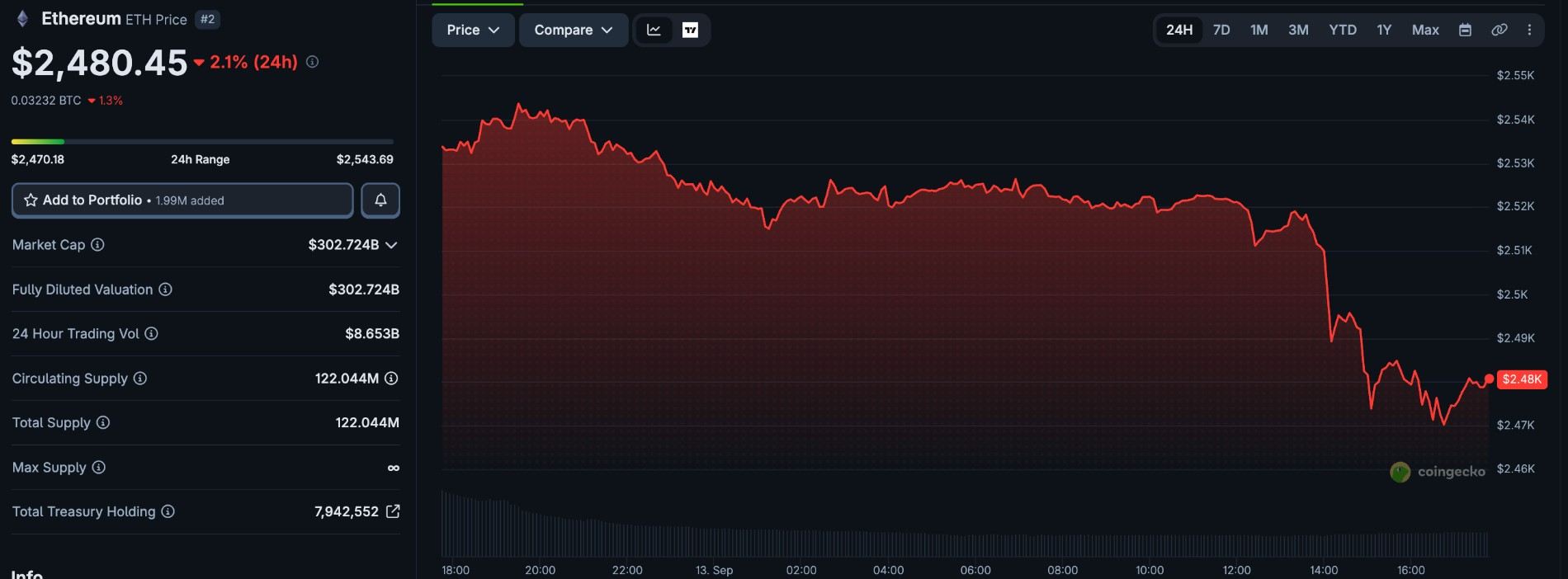
Task: Click the bell price alert icon
Action: coord(380,200)
